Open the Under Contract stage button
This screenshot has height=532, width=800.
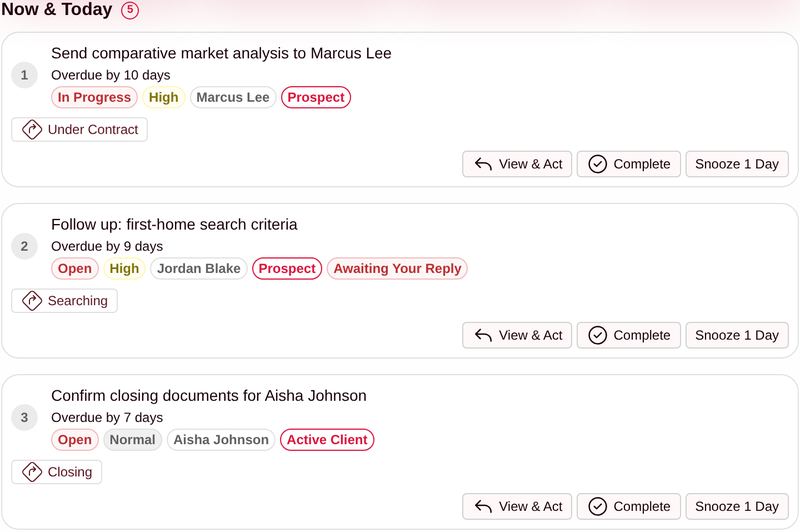79,130
